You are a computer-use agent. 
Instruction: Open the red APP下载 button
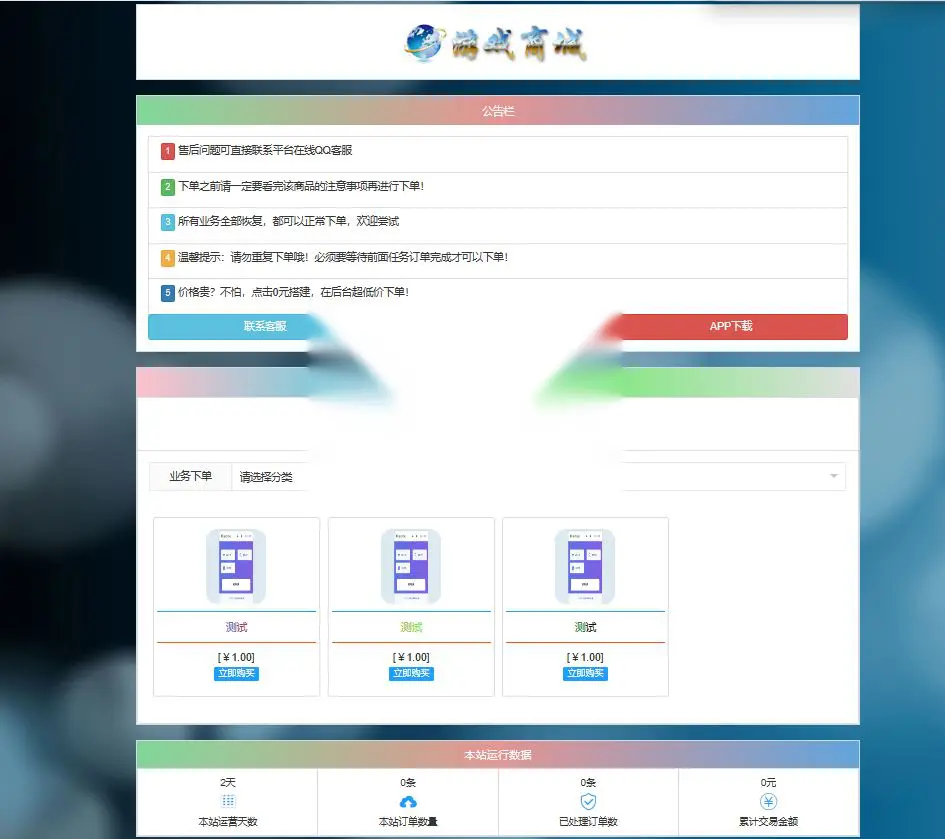tap(731, 327)
